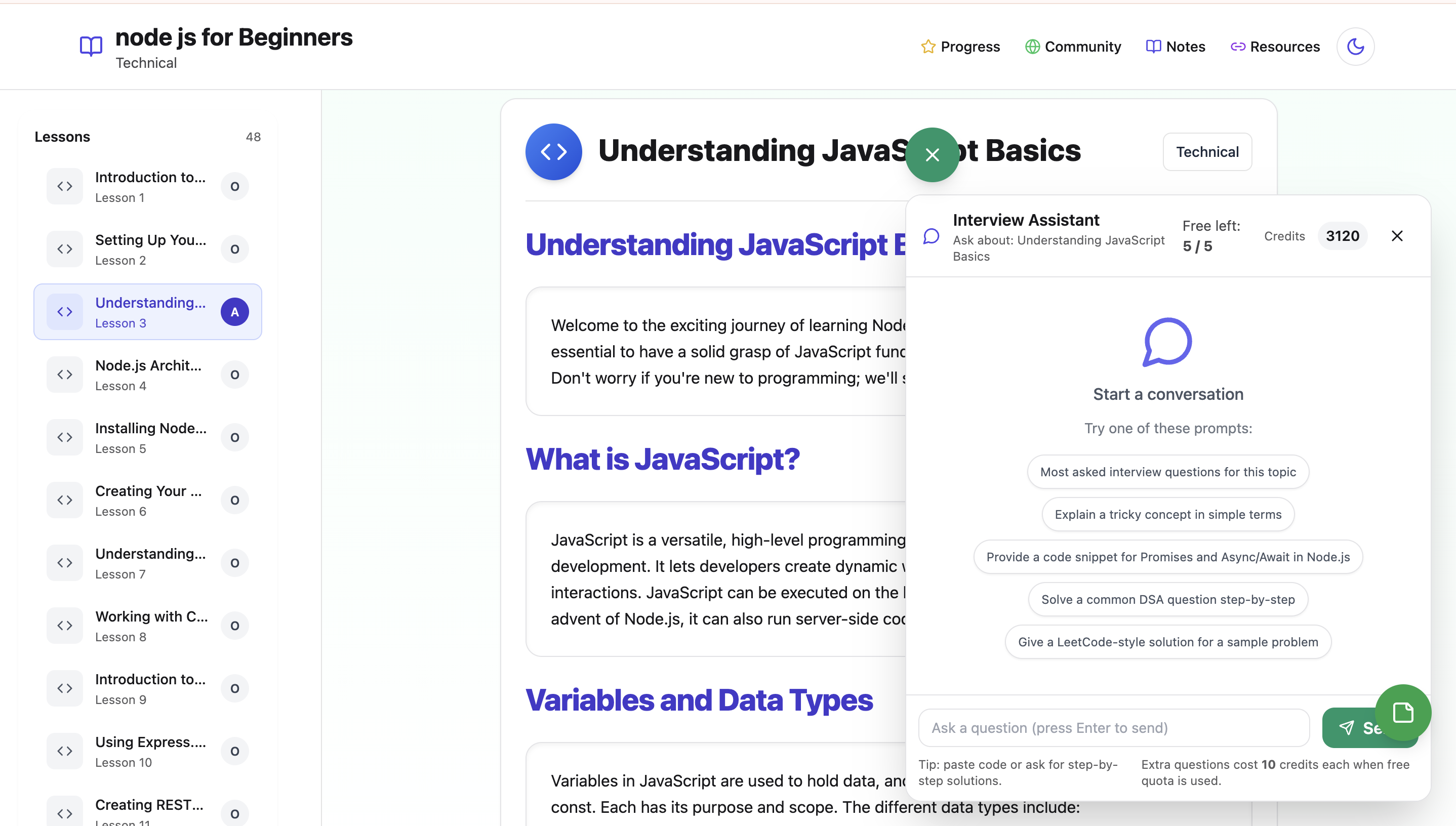1456x826 pixels.
Task: Click the code icon for Lesson 8
Action: (x=65, y=626)
